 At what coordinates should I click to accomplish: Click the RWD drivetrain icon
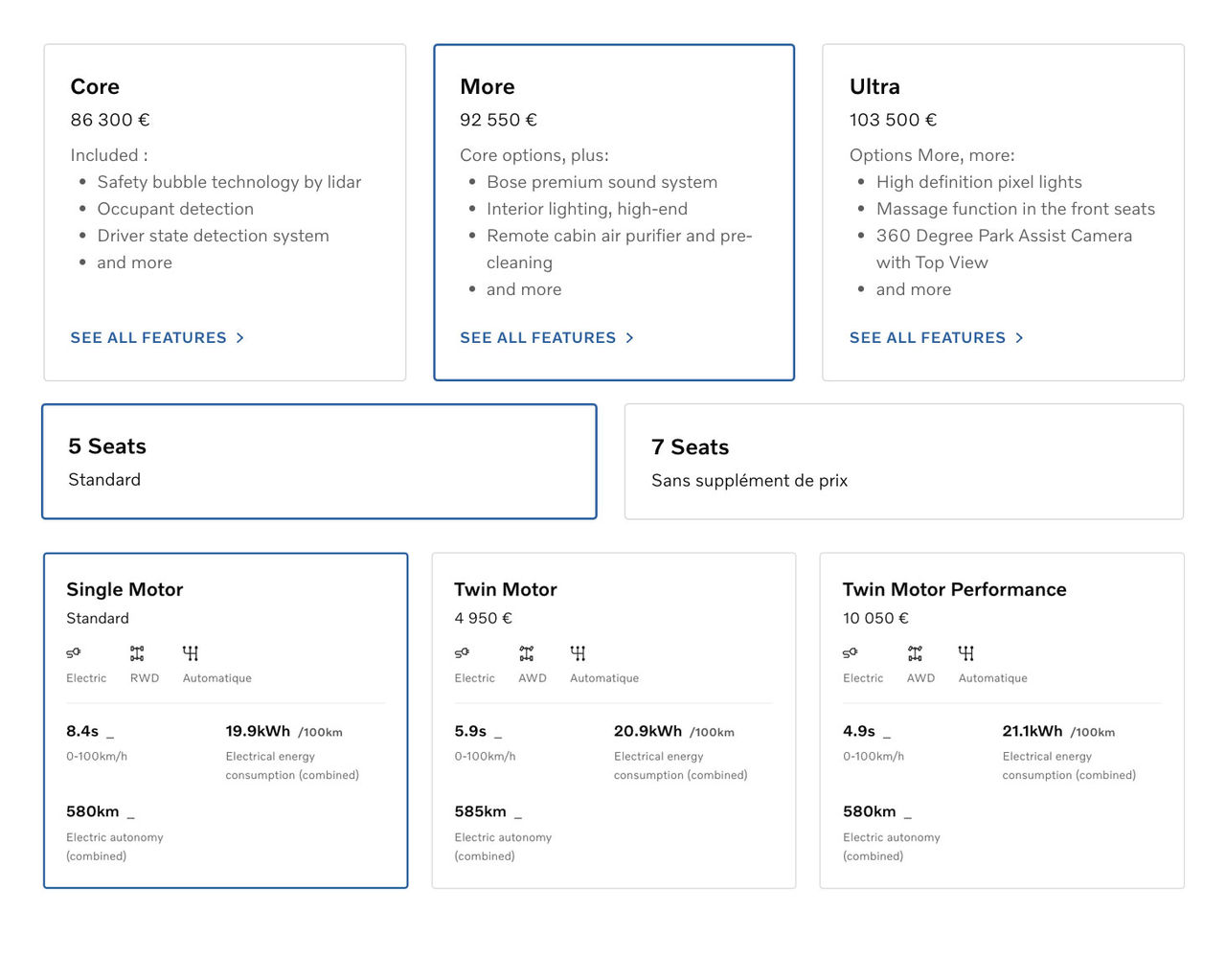click(137, 653)
